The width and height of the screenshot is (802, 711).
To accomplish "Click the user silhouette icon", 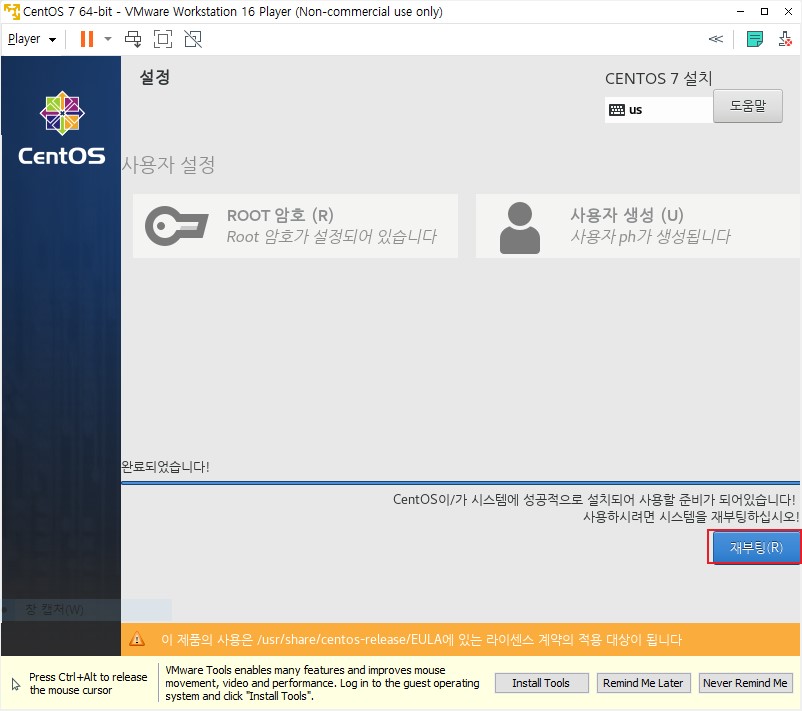I will pos(520,228).
